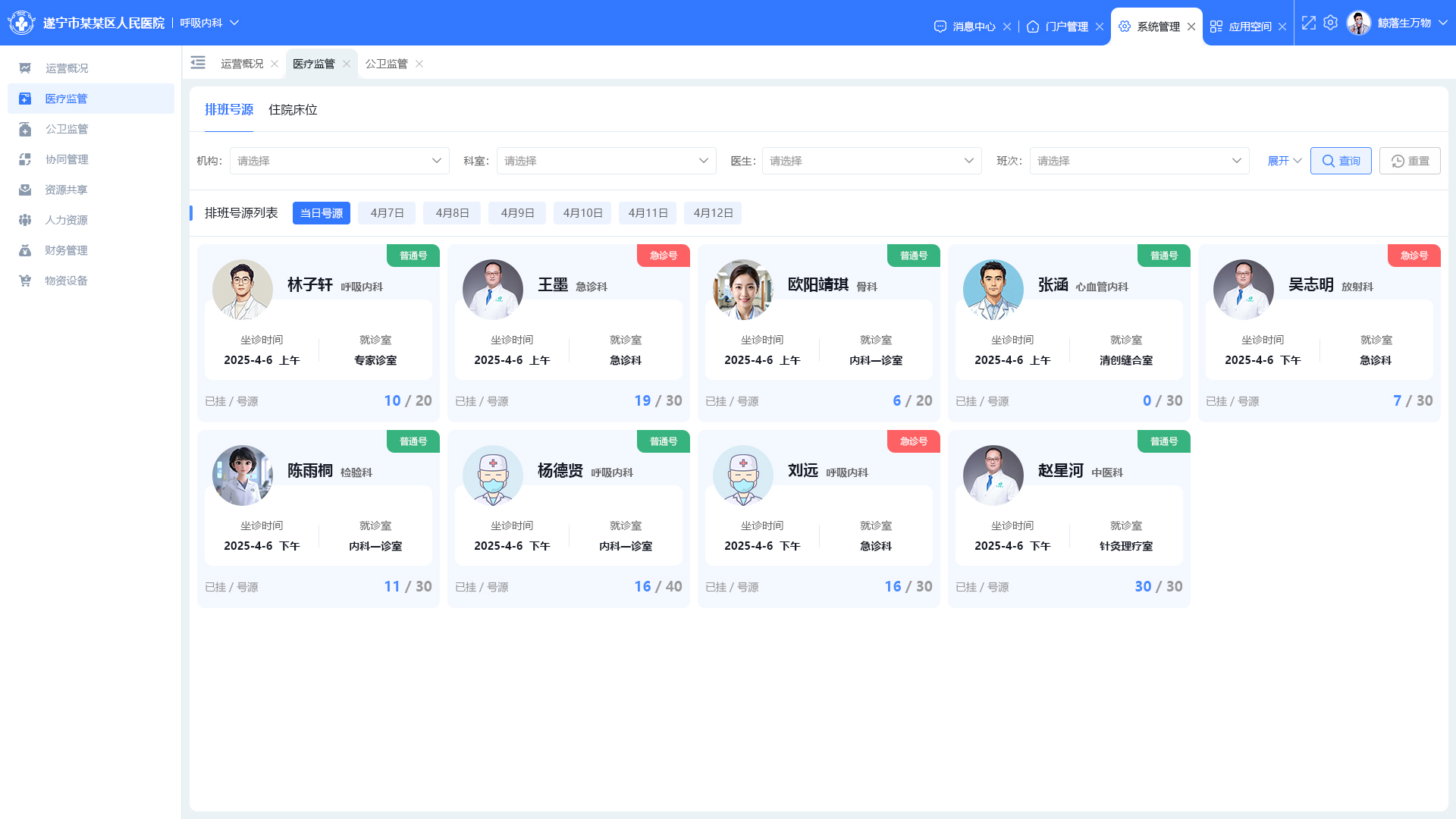Viewport: 1456px width, 819px height.
Task: Click 运营概况 sidebar icon
Action: tap(25, 68)
